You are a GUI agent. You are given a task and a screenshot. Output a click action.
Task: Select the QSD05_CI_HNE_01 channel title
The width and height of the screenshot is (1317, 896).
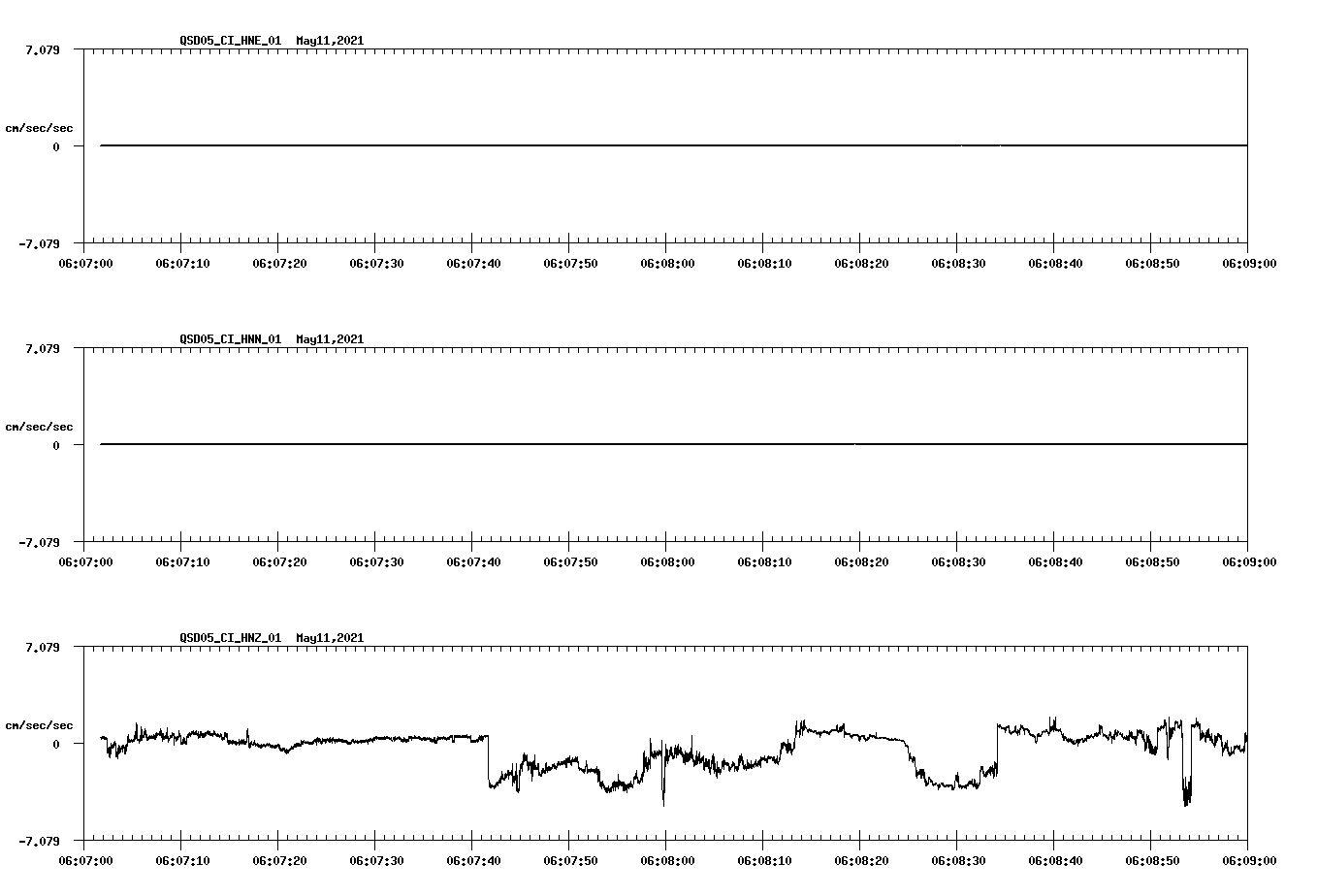[230, 41]
